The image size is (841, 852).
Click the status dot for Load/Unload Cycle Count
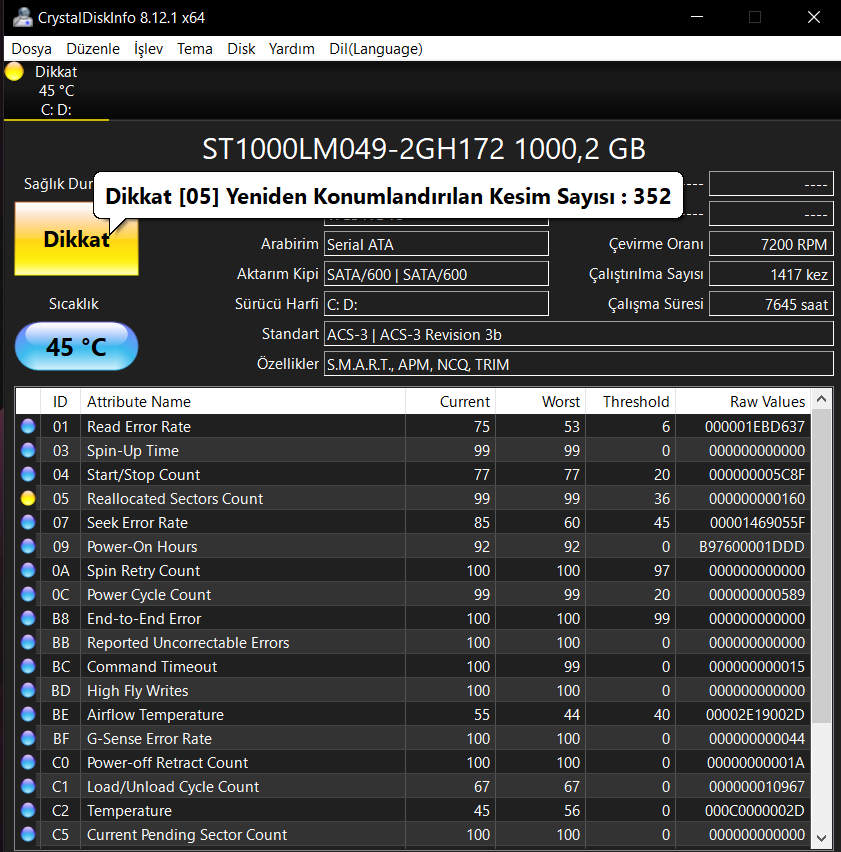click(x=28, y=786)
